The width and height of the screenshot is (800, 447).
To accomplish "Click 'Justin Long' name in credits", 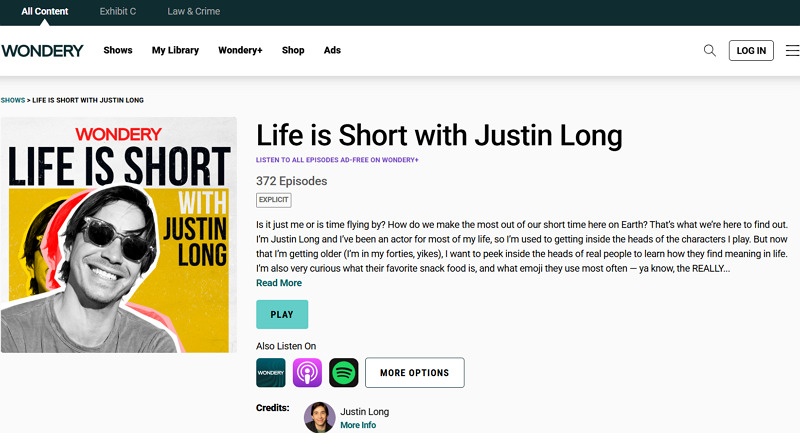I will 365,411.
